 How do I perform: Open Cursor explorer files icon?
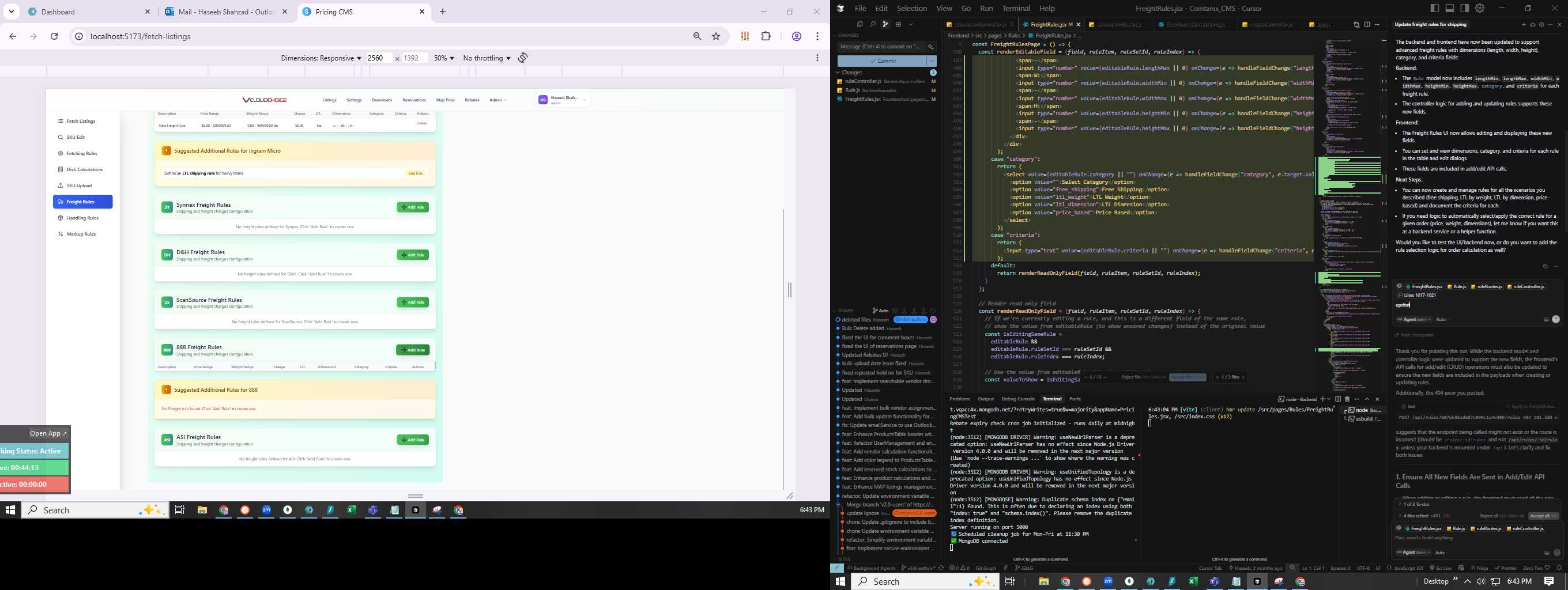860,24
